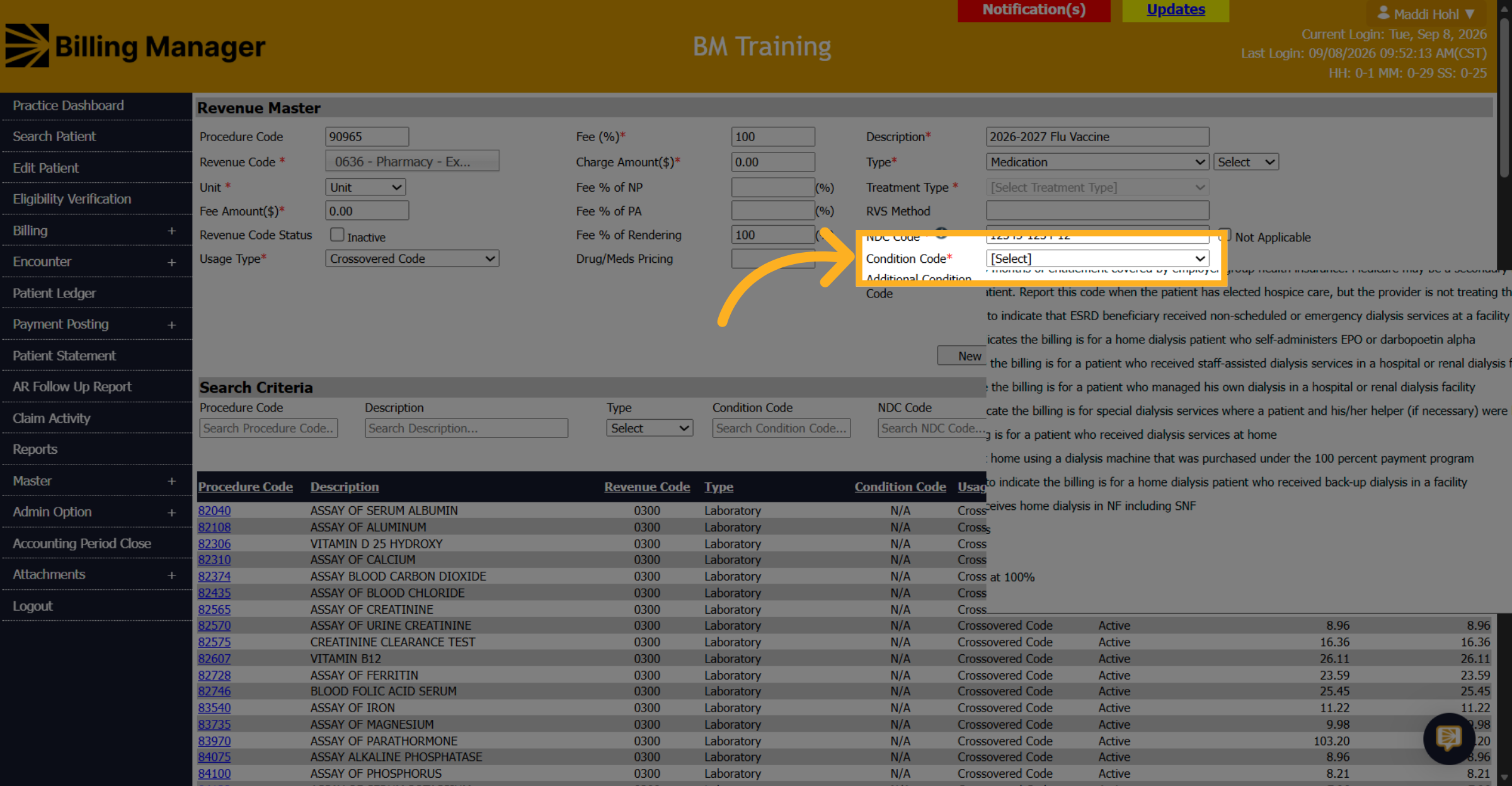Toggle the Inactive revenue code checkbox
The height and width of the screenshot is (786, 1512).
coord(337,235)
